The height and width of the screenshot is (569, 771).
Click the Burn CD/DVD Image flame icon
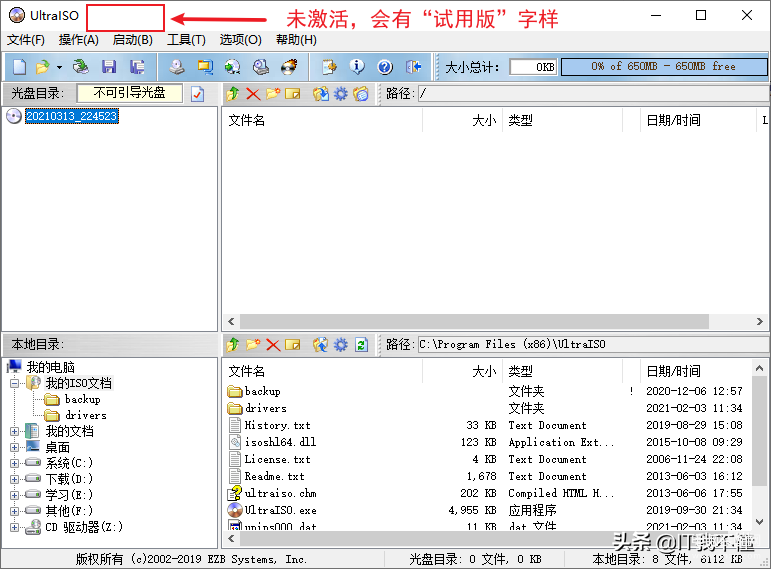(x=289, y=66)
